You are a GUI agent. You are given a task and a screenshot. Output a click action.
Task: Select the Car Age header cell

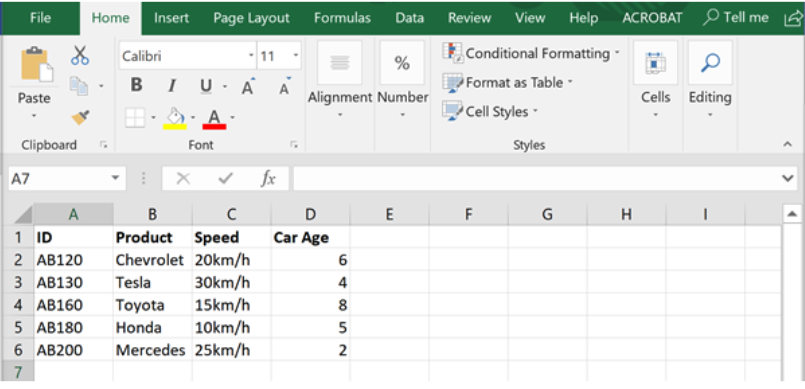point(311,238)
